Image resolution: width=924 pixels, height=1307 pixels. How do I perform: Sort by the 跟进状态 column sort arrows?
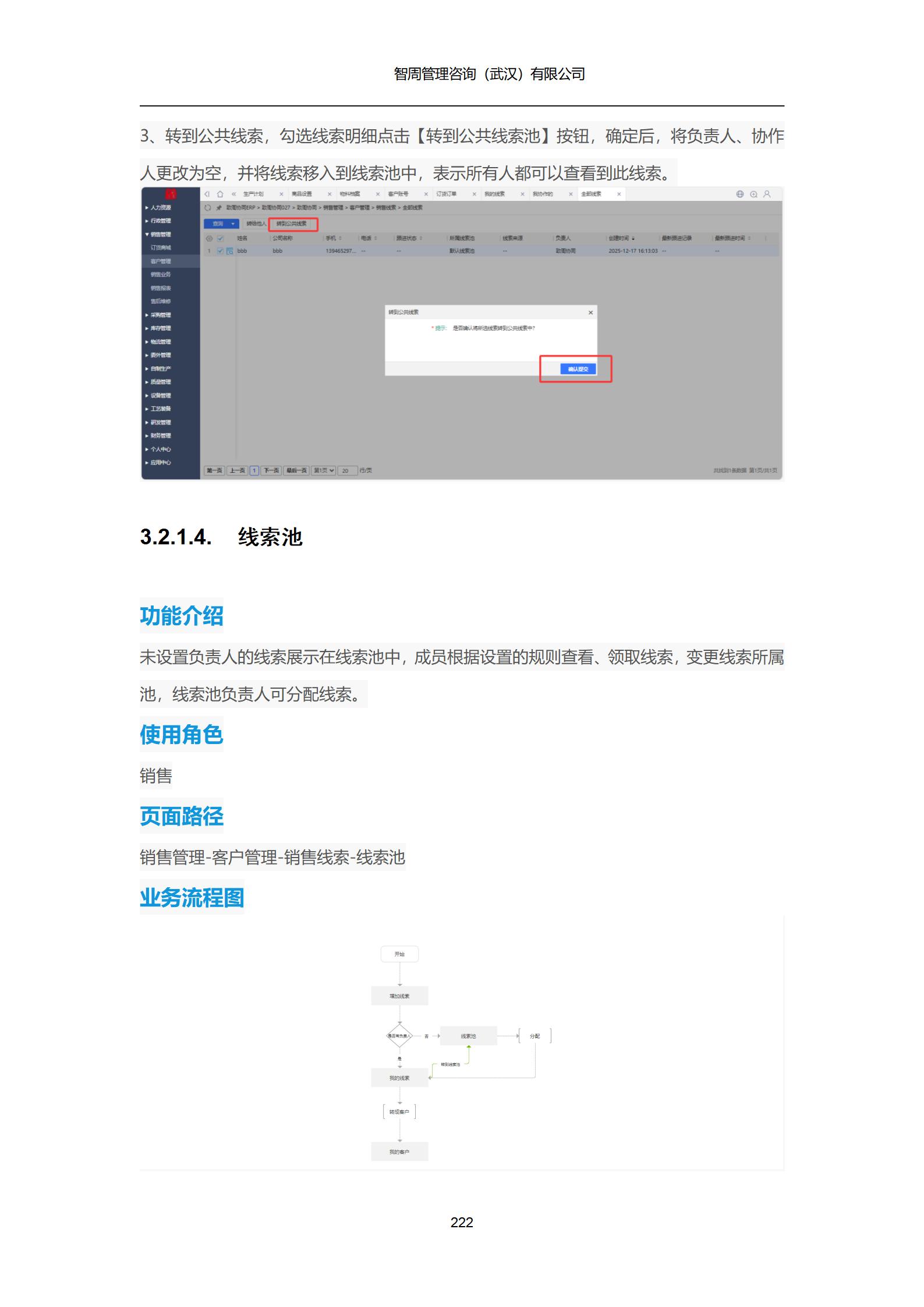pos(420,238)
